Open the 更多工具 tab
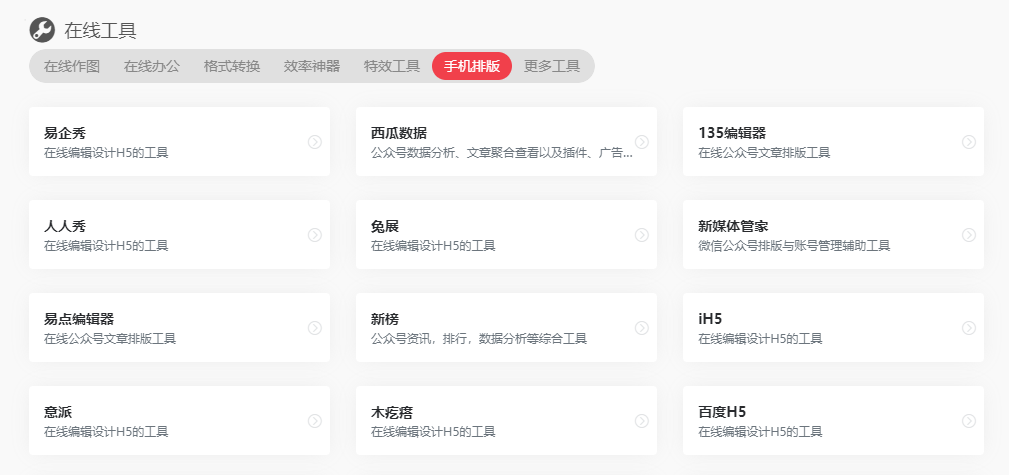This screenshot has width=1009, height=475. [x=551, y=66]
